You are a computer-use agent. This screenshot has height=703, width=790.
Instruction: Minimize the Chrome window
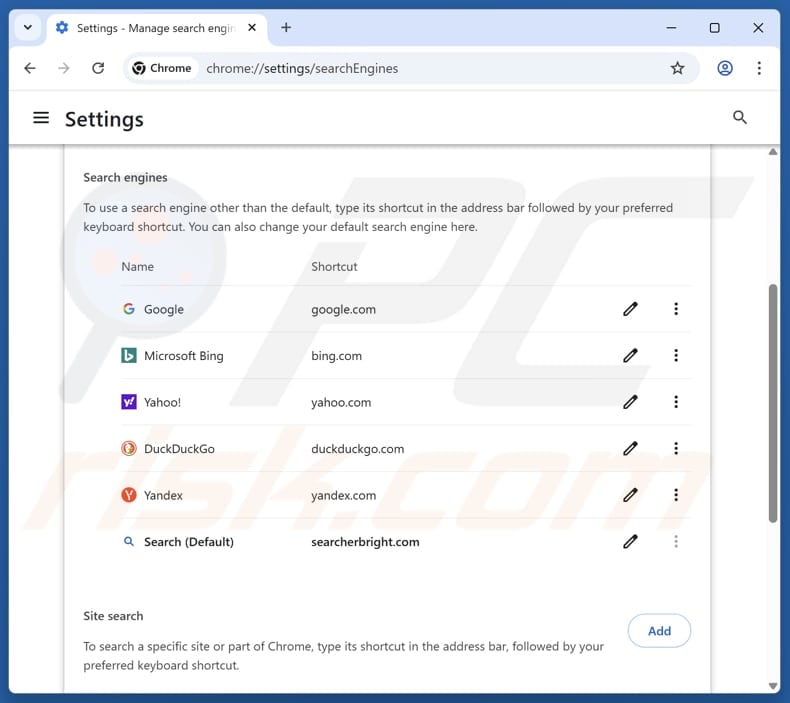tap(672, 28)
